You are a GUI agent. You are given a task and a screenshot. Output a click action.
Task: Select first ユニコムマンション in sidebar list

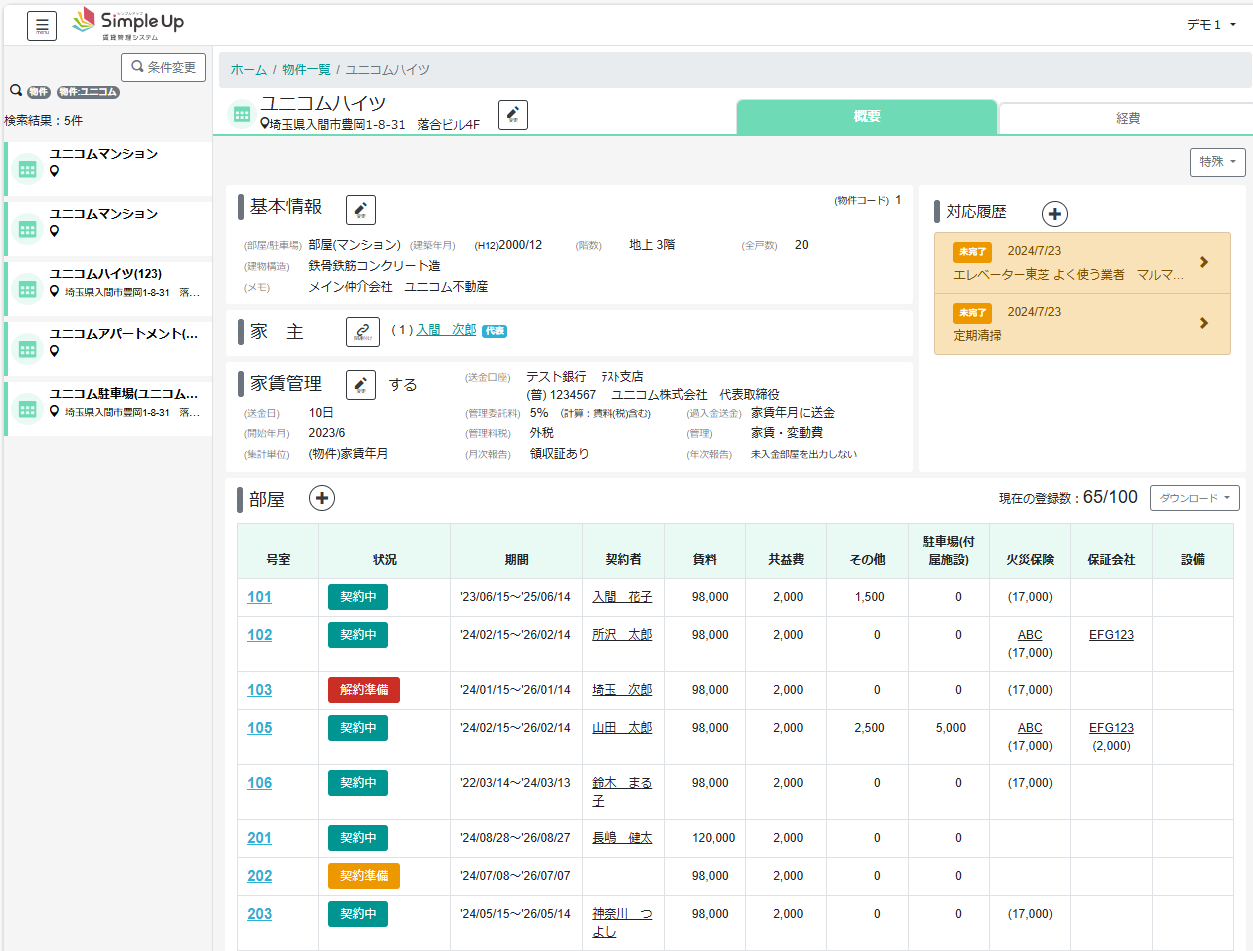[x=108, y=169]
